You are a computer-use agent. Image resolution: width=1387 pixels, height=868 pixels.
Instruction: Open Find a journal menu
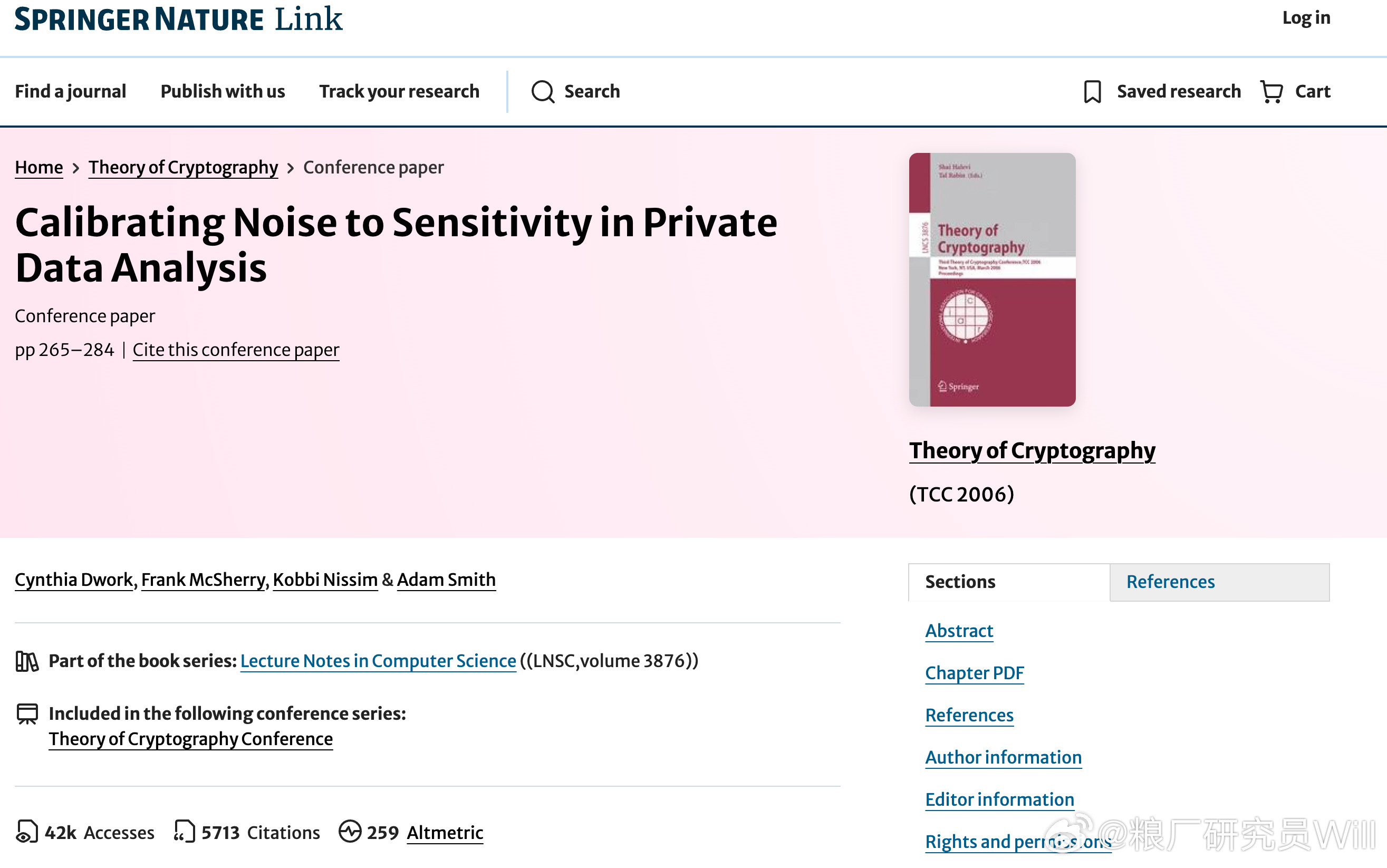pyautogui.click(x=71, y=91)
